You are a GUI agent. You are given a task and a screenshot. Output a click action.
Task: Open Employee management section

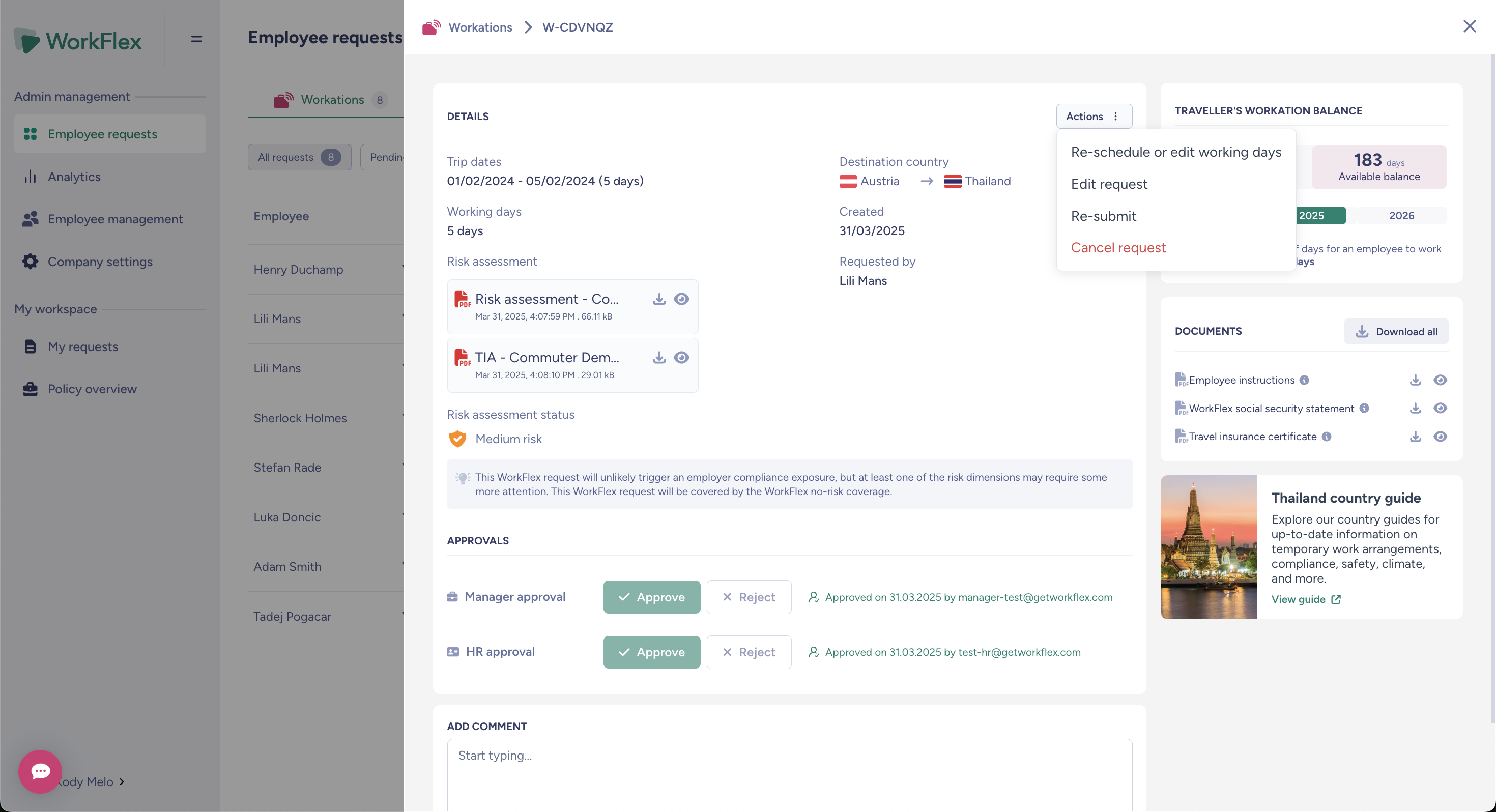[x=109, y=219]
